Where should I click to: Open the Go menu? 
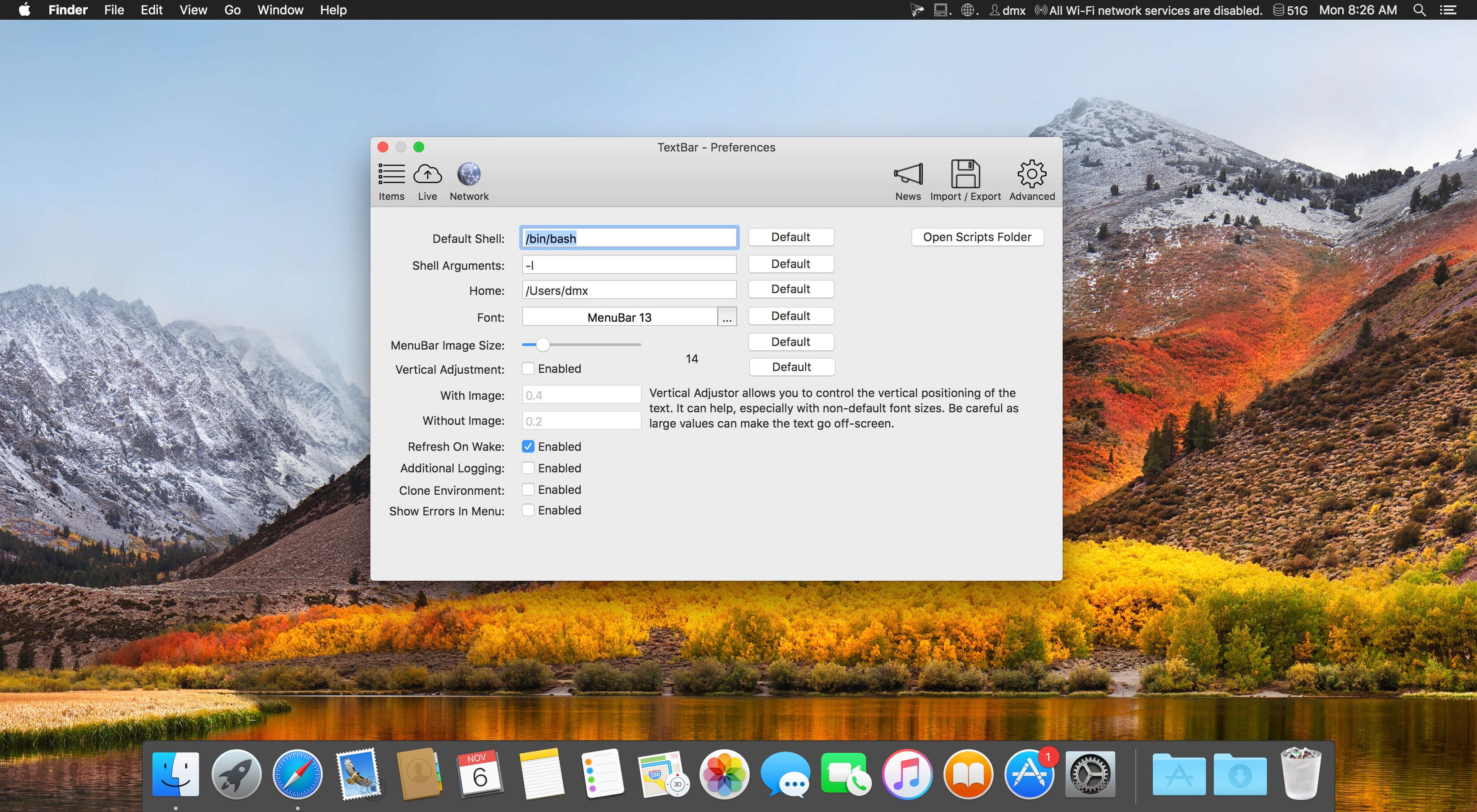pos(232,10)
